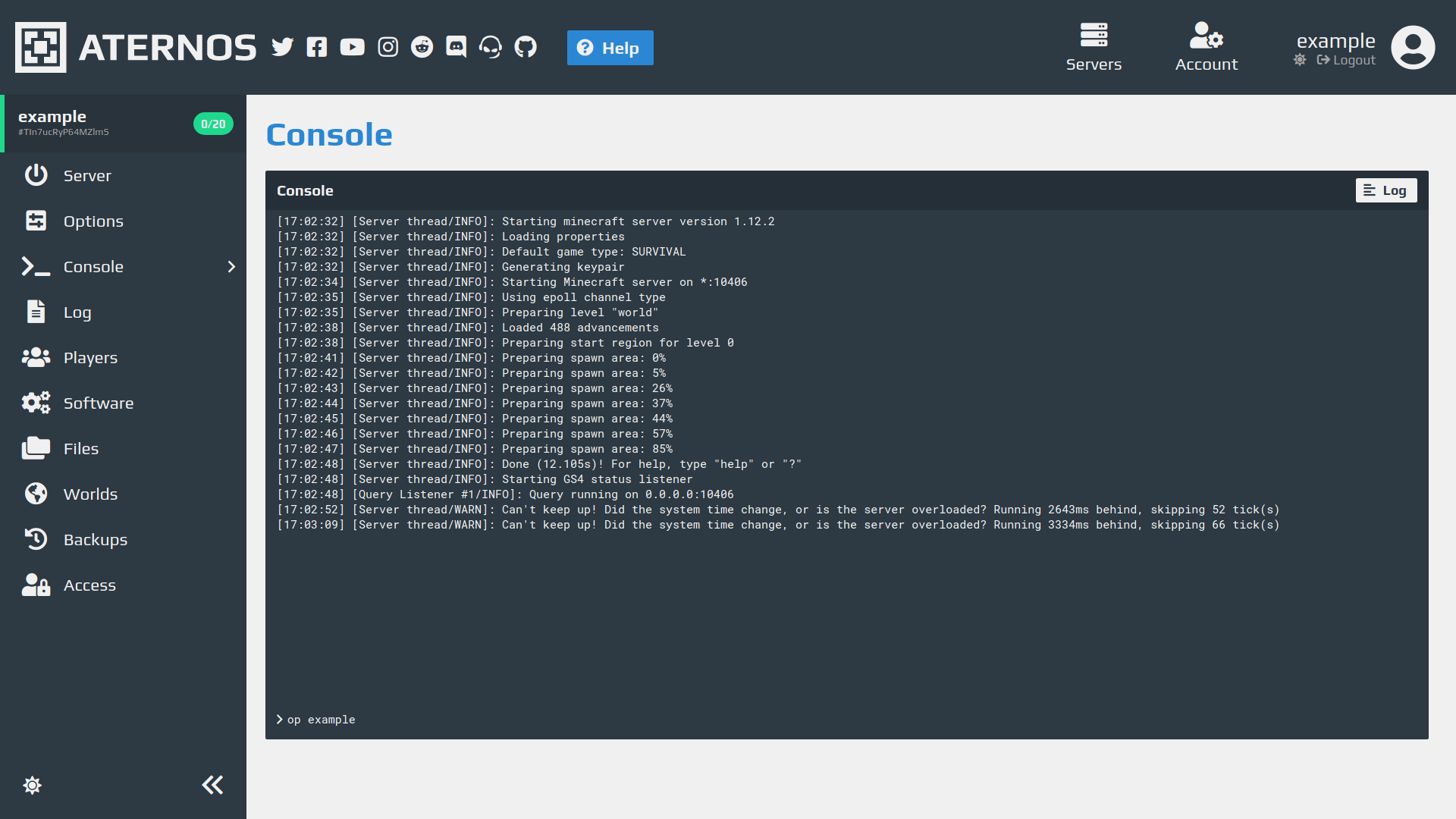1456x819 pixels.
Task: Click the Worlds sidebar icon
Action: [x=36, y=494]
